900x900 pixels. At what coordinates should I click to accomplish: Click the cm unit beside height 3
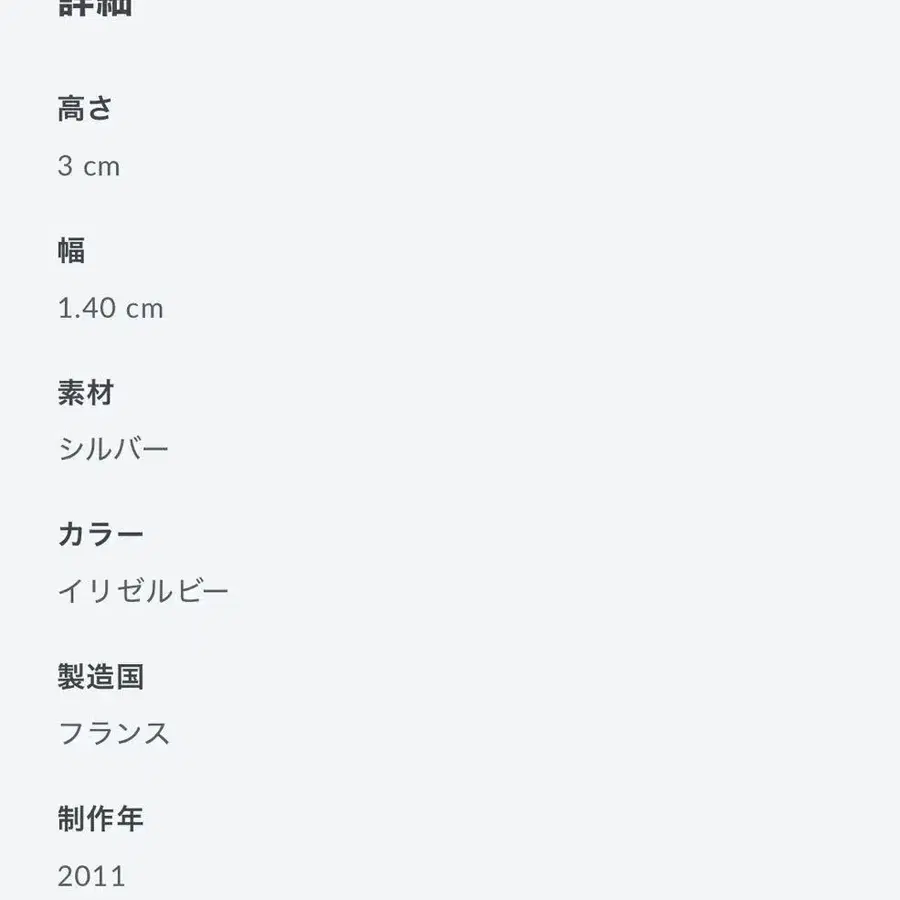tap(101, 167)
